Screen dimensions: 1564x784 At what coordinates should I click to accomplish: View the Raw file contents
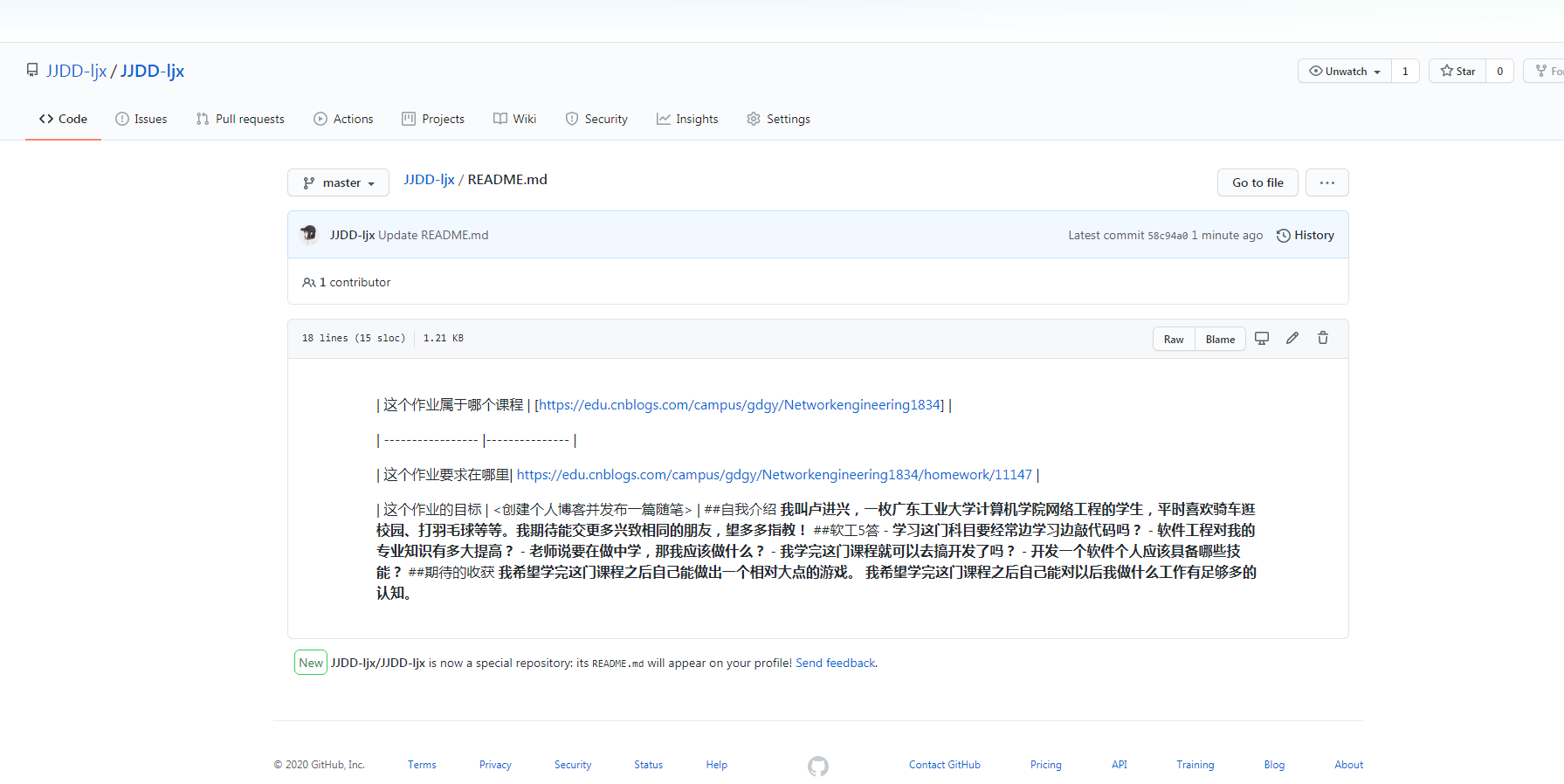pyautogui.click(x=1174, y=339)
